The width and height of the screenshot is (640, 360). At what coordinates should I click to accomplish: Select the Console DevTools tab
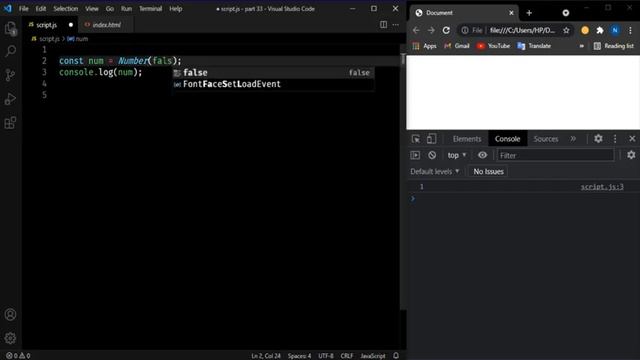click(507, 139)
